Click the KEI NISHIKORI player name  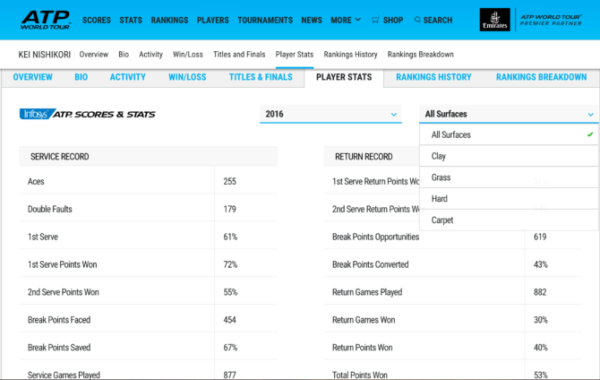[x=44, y=55]
